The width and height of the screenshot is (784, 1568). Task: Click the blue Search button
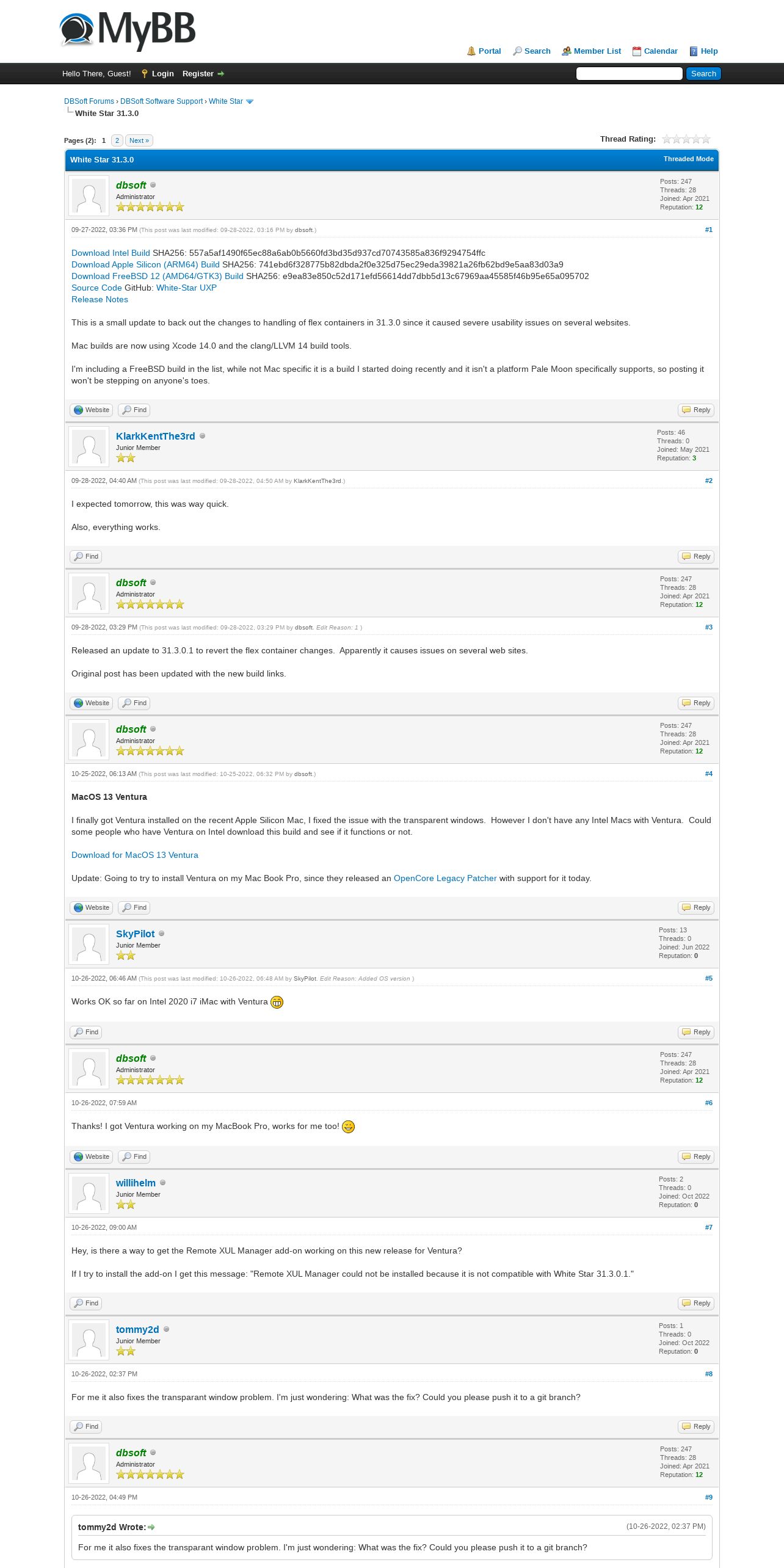(x=703, y=74)
